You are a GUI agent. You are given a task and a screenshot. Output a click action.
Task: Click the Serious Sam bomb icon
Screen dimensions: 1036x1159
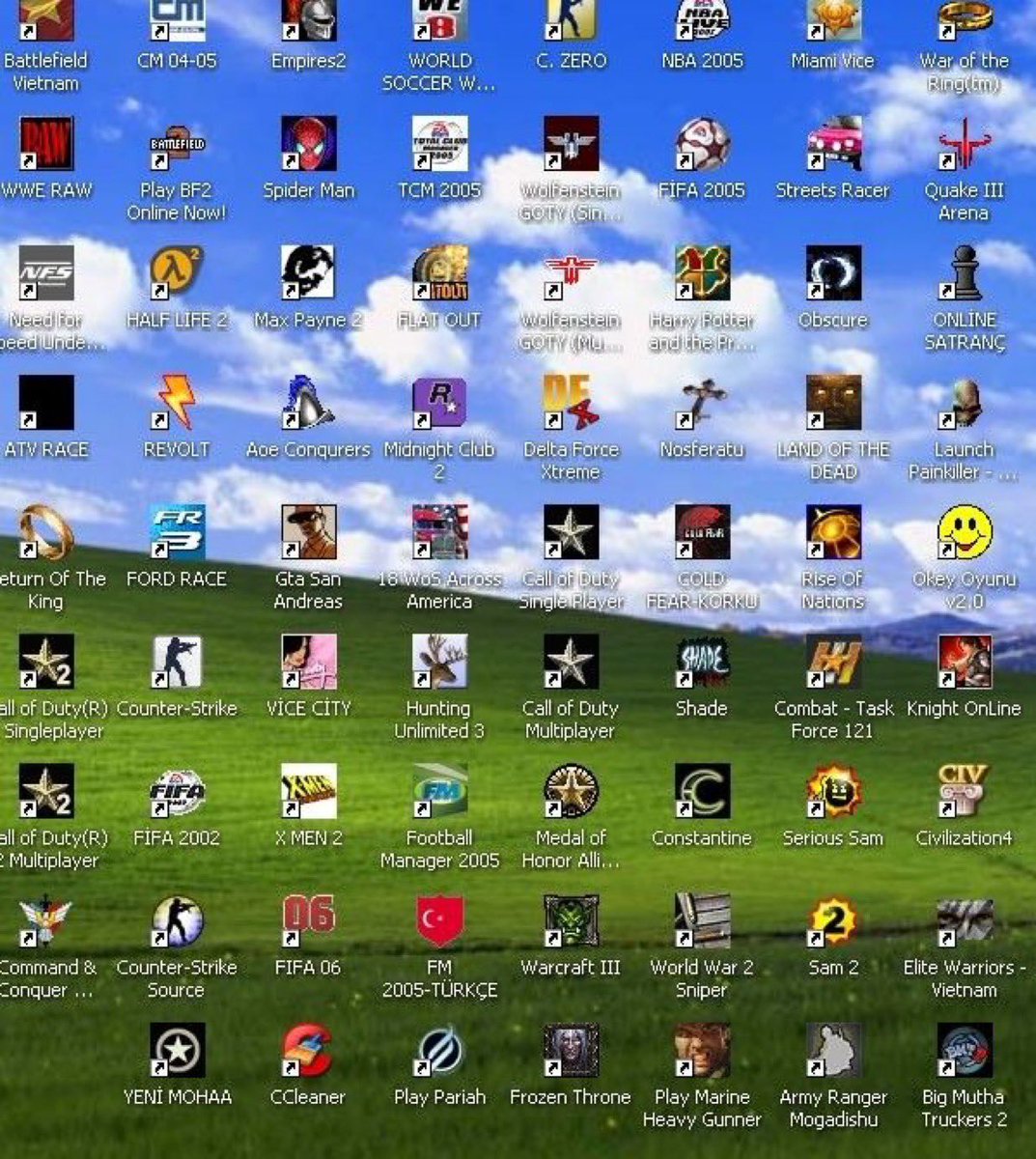[x=833, y=791]
